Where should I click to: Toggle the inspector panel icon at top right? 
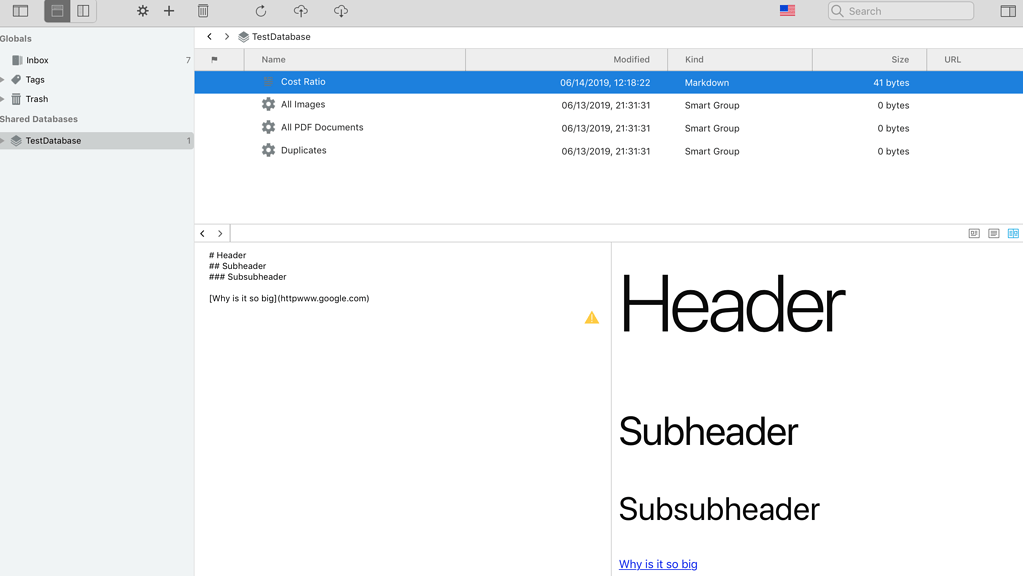point(1008,11)
